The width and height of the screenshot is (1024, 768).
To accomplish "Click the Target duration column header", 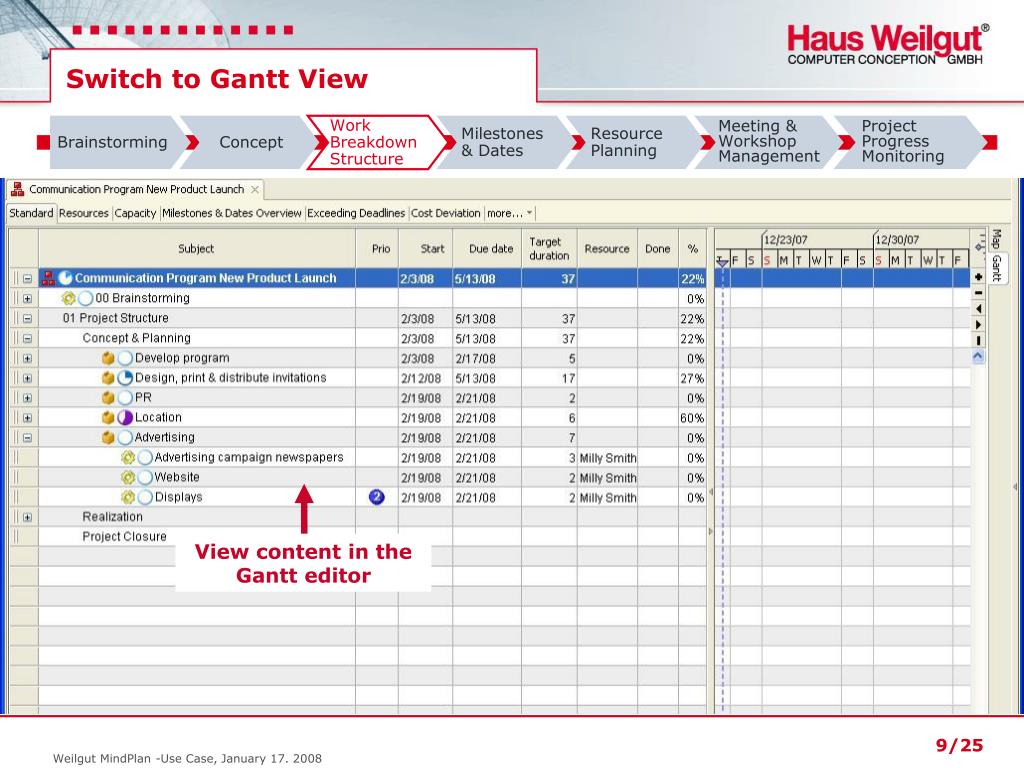I will pos(549,249).
